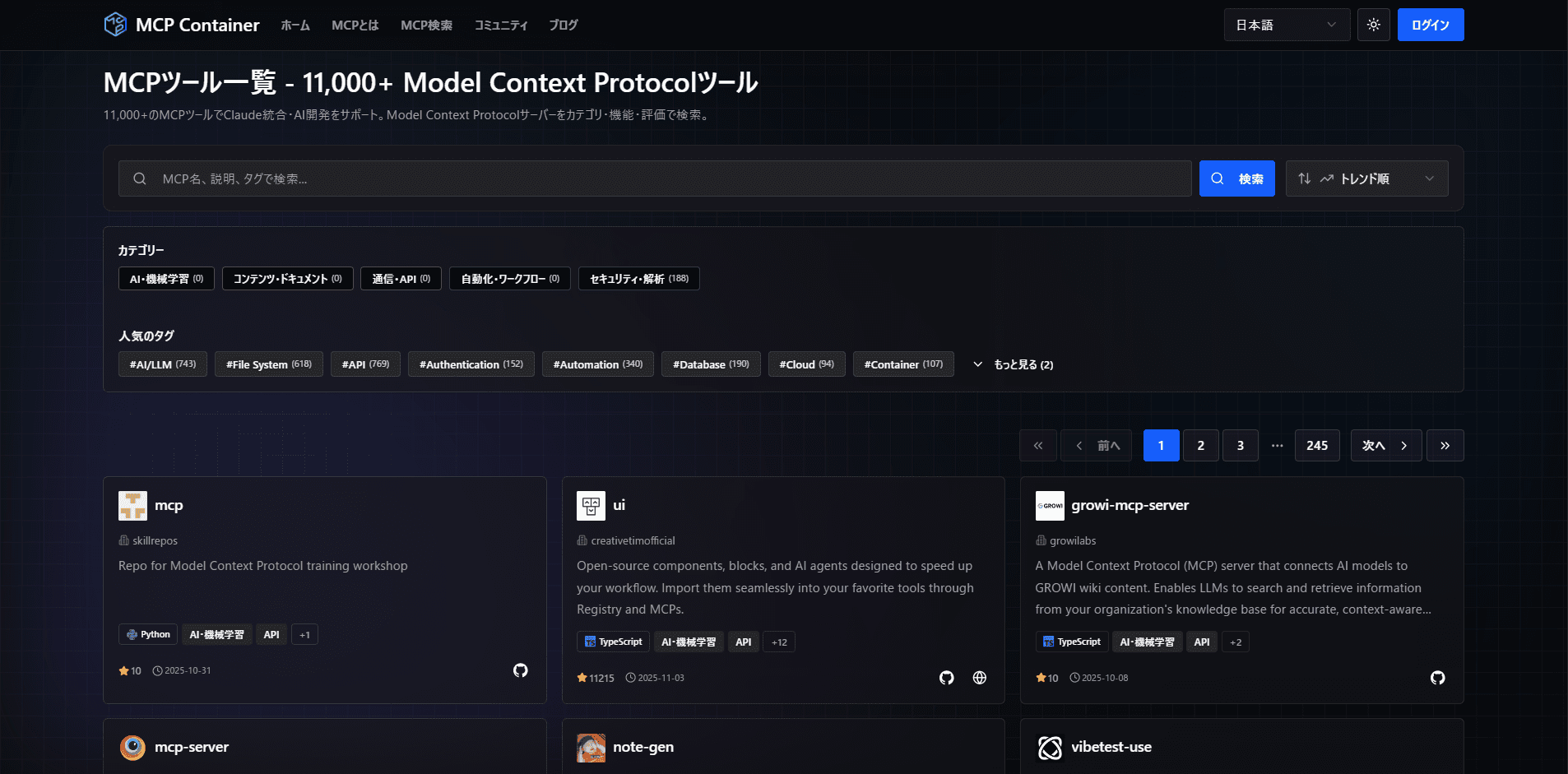Go to page 245 in pagination

tap(1316, 446)
